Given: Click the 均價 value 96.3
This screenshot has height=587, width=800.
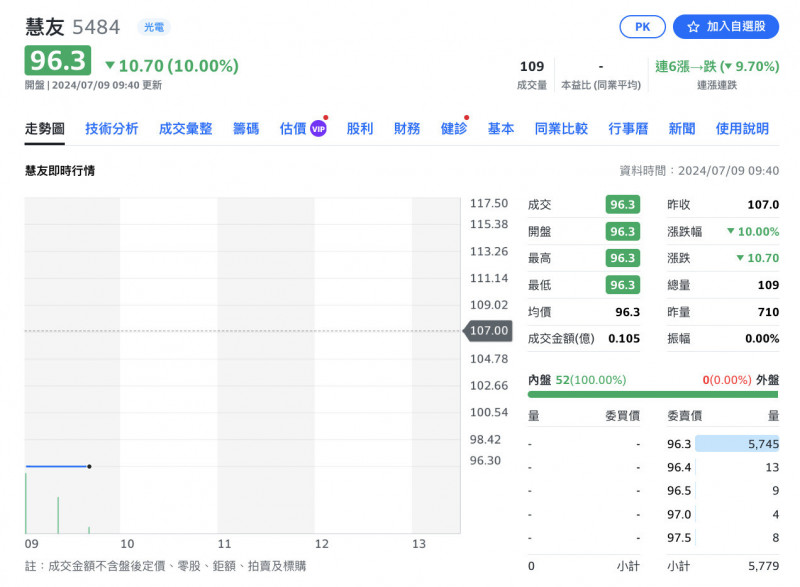Looking at the screenshot, I should pos(627,312).
